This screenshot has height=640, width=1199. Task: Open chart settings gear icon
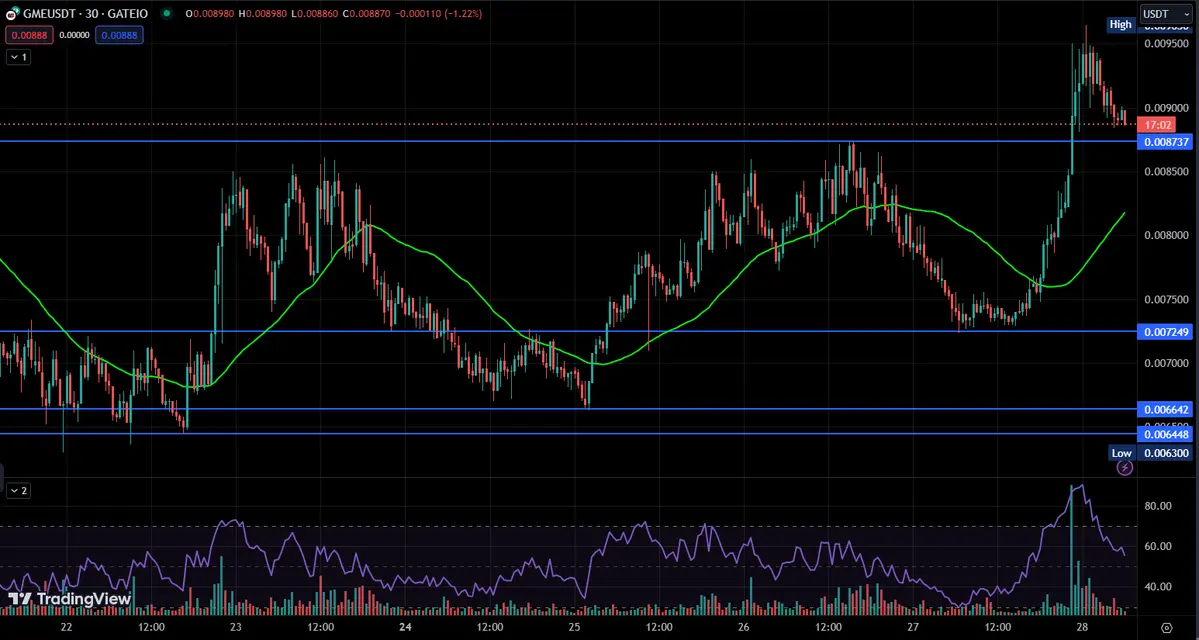[x=1166, y=627]
